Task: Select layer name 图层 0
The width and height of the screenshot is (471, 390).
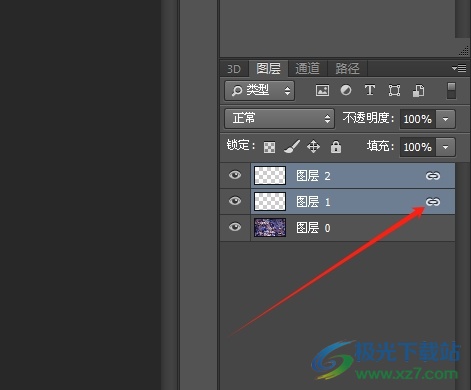Action: pos(313,228)
